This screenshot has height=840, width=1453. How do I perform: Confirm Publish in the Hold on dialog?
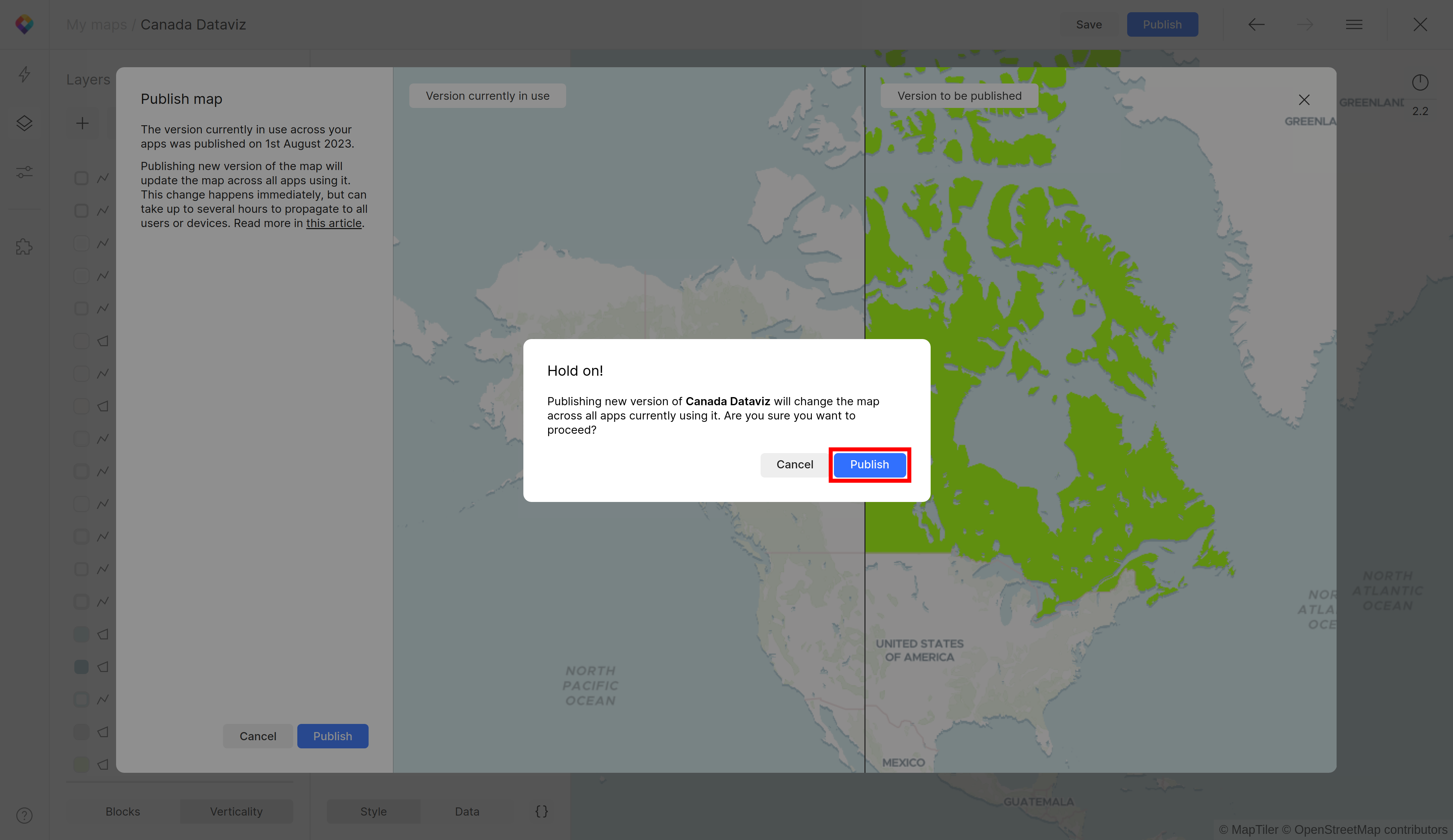[x=869, y=464]
